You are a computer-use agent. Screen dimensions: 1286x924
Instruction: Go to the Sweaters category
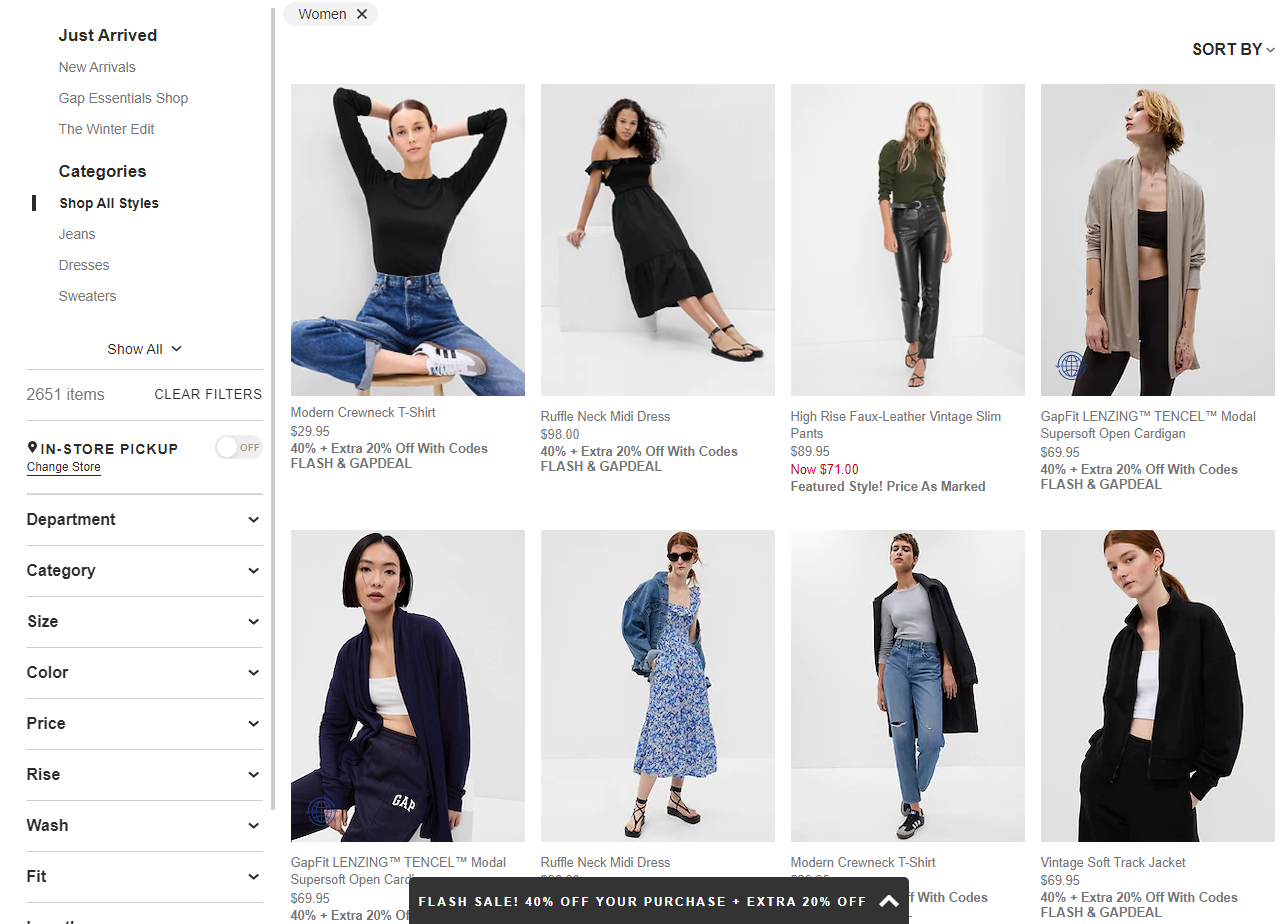pyautogui.click(x=87, y=296)
